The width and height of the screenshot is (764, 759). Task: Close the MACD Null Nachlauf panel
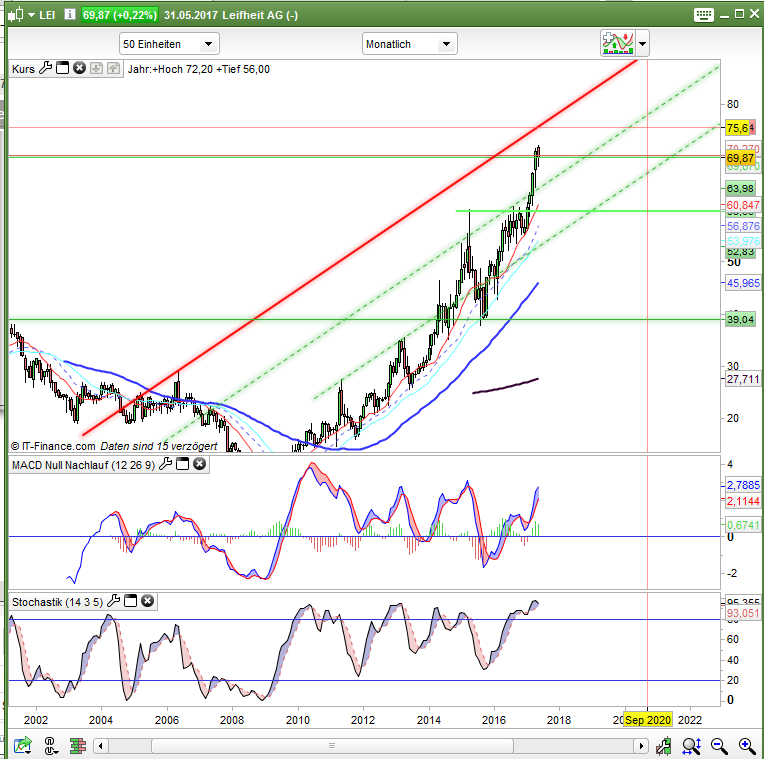(199, 464)
